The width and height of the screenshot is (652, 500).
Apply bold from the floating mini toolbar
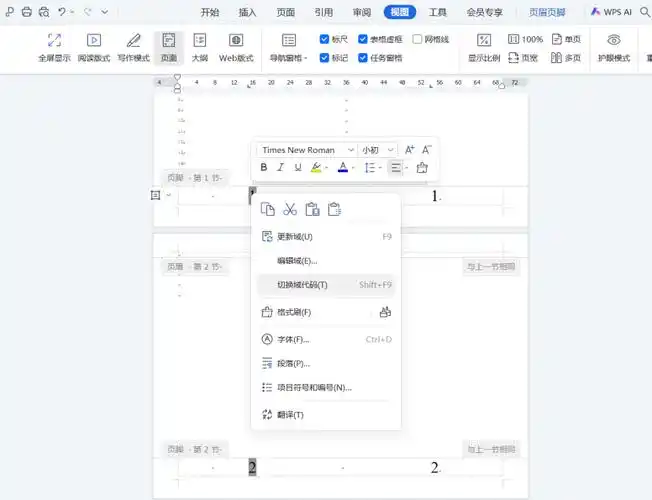[264, 168]
